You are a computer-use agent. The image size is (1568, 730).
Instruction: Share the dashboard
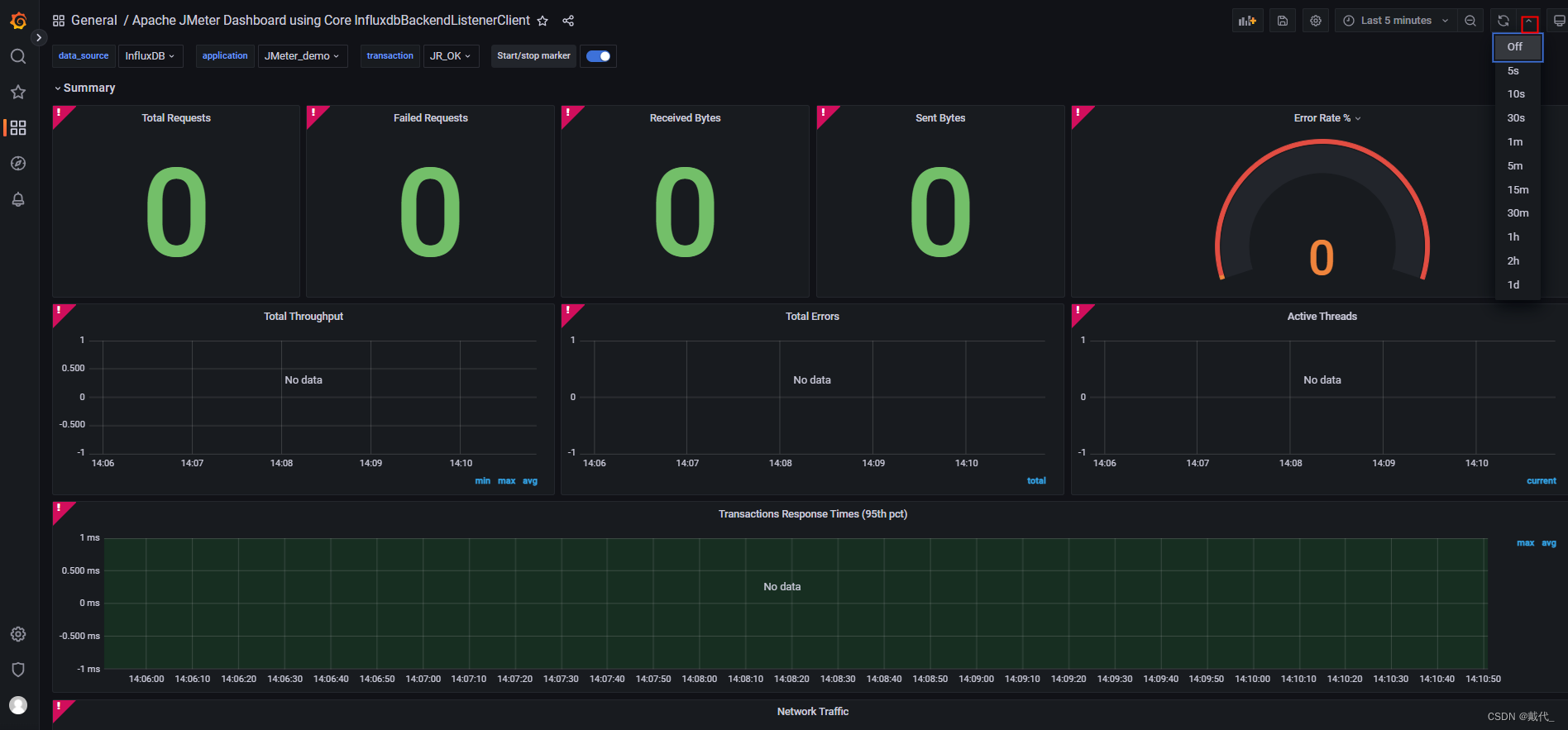568,21
